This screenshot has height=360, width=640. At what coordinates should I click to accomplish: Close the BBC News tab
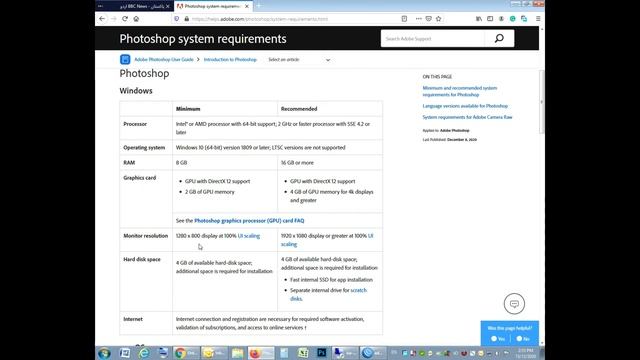click(x=168, y=6)
